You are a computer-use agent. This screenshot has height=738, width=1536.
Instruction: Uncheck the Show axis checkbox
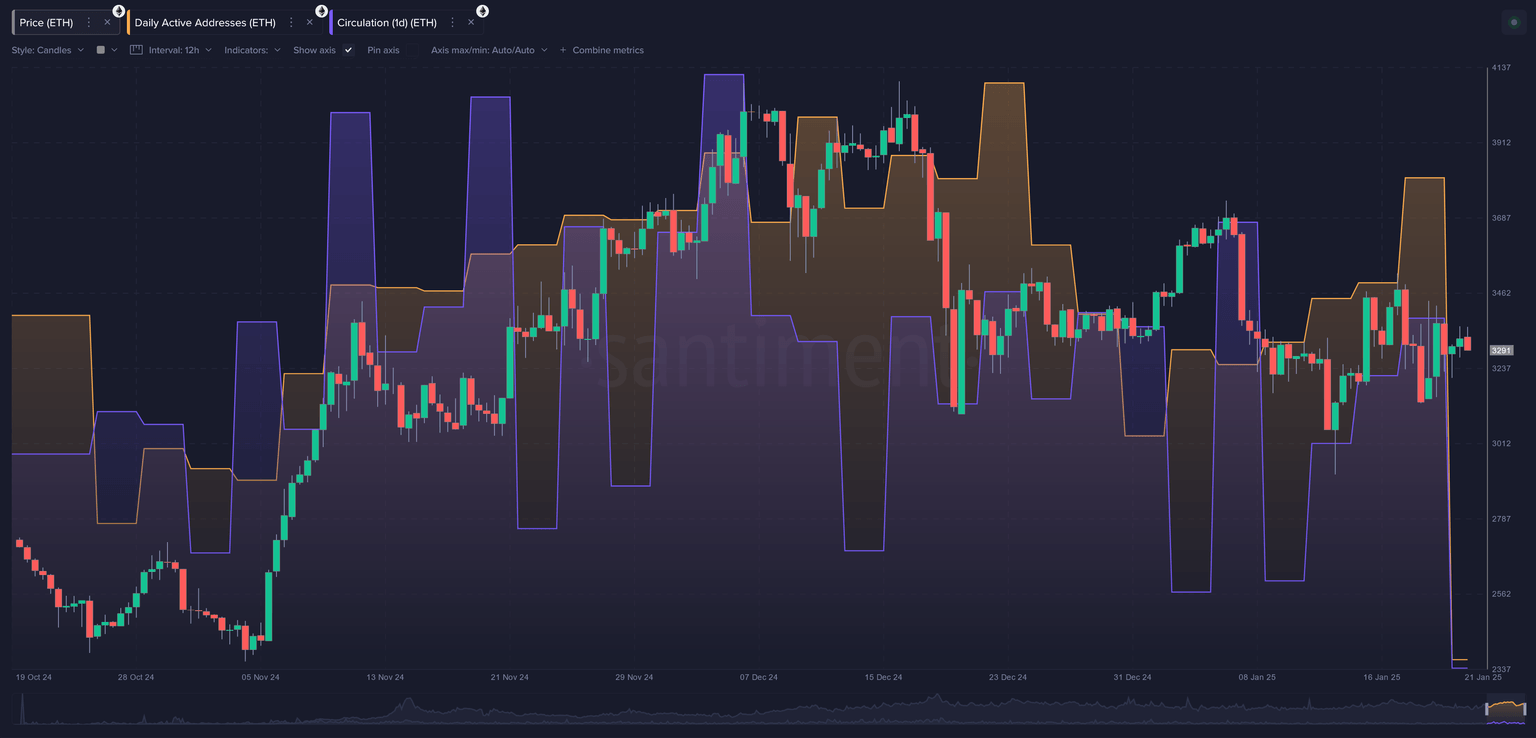pyautogui.click(x=348, y=49)
